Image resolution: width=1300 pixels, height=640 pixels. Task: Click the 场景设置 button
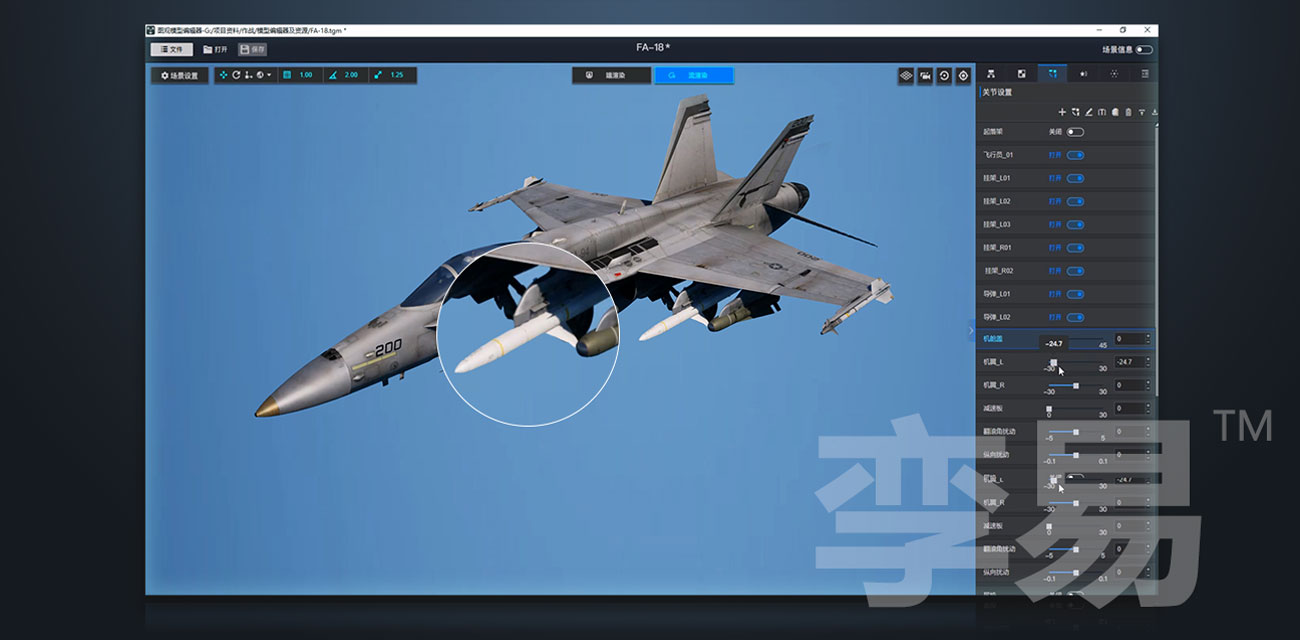click(180, 75)
